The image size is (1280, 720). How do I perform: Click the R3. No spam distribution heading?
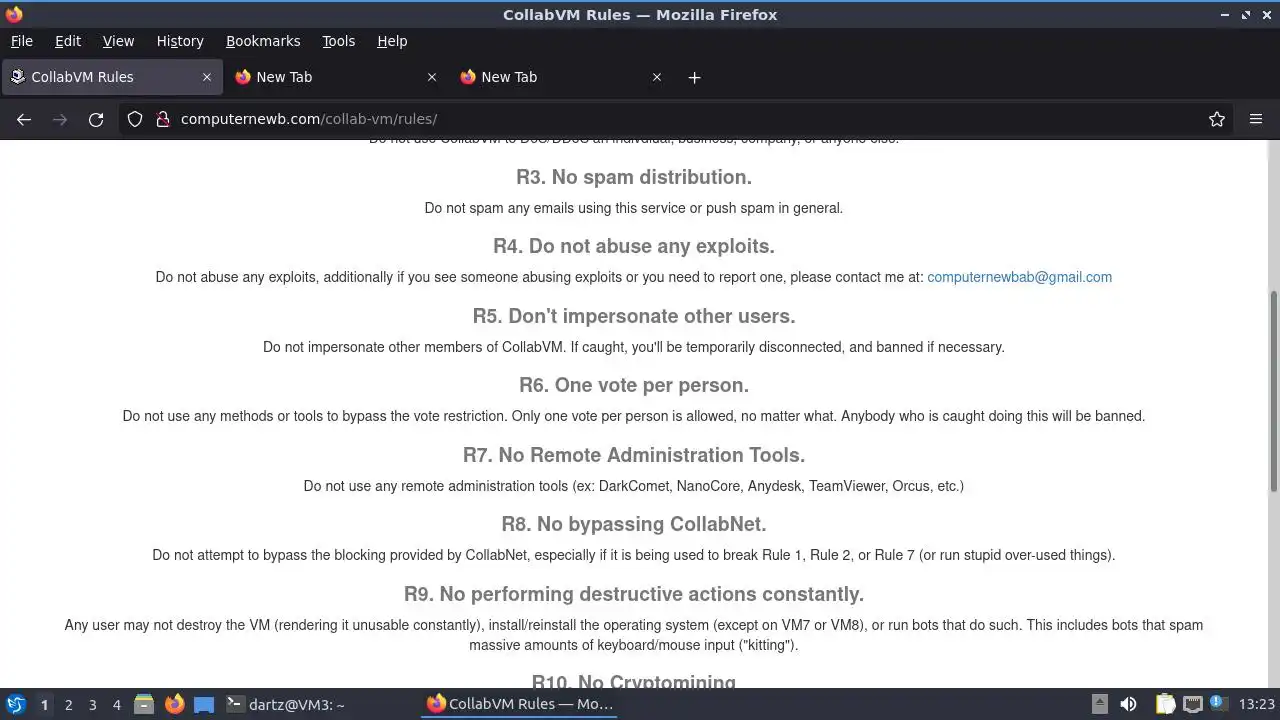pos(634,177)
